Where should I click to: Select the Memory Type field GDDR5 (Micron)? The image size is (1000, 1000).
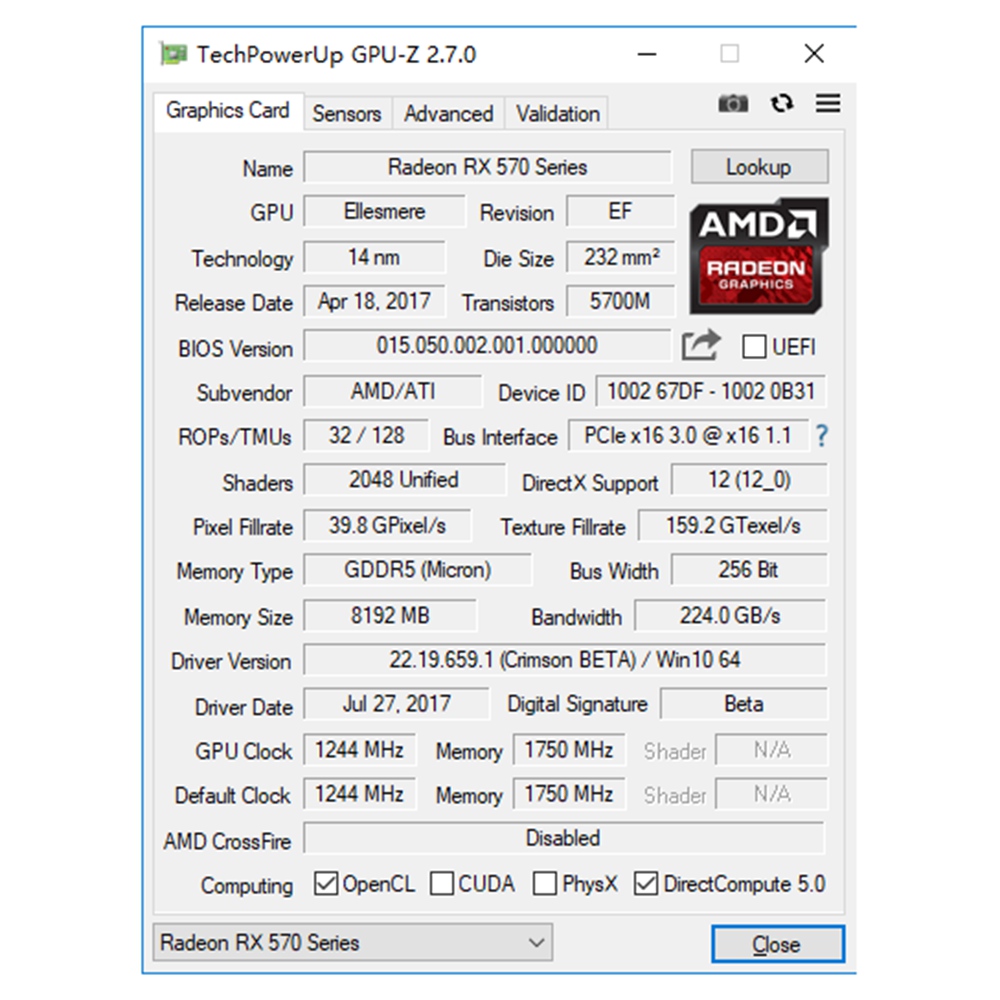tap(418, 570)
